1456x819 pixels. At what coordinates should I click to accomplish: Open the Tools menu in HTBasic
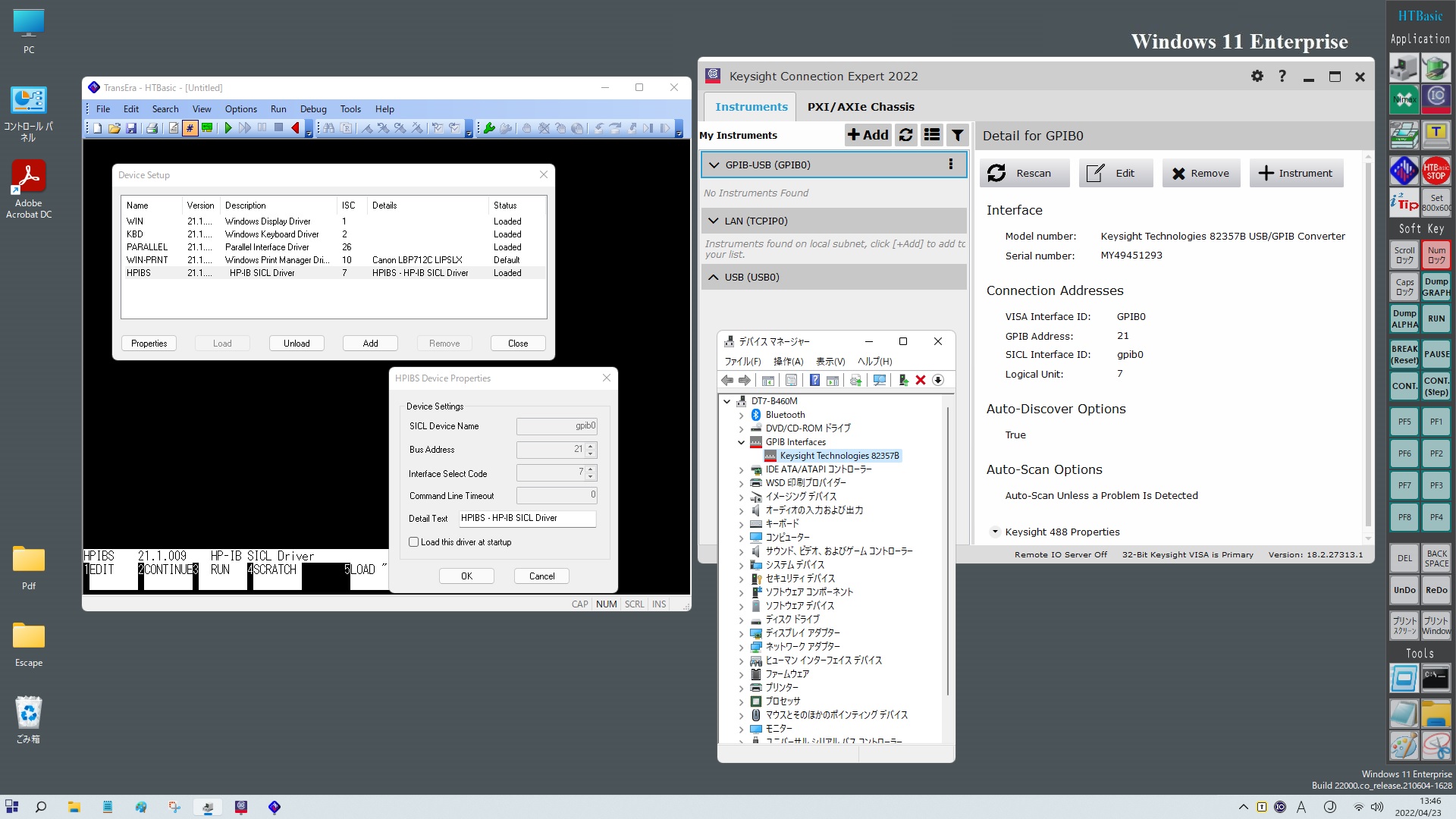(350, 108)
